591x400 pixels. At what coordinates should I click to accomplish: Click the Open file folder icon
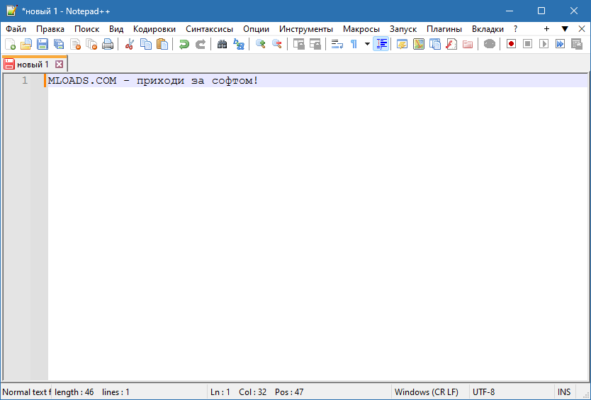[26, 44]
